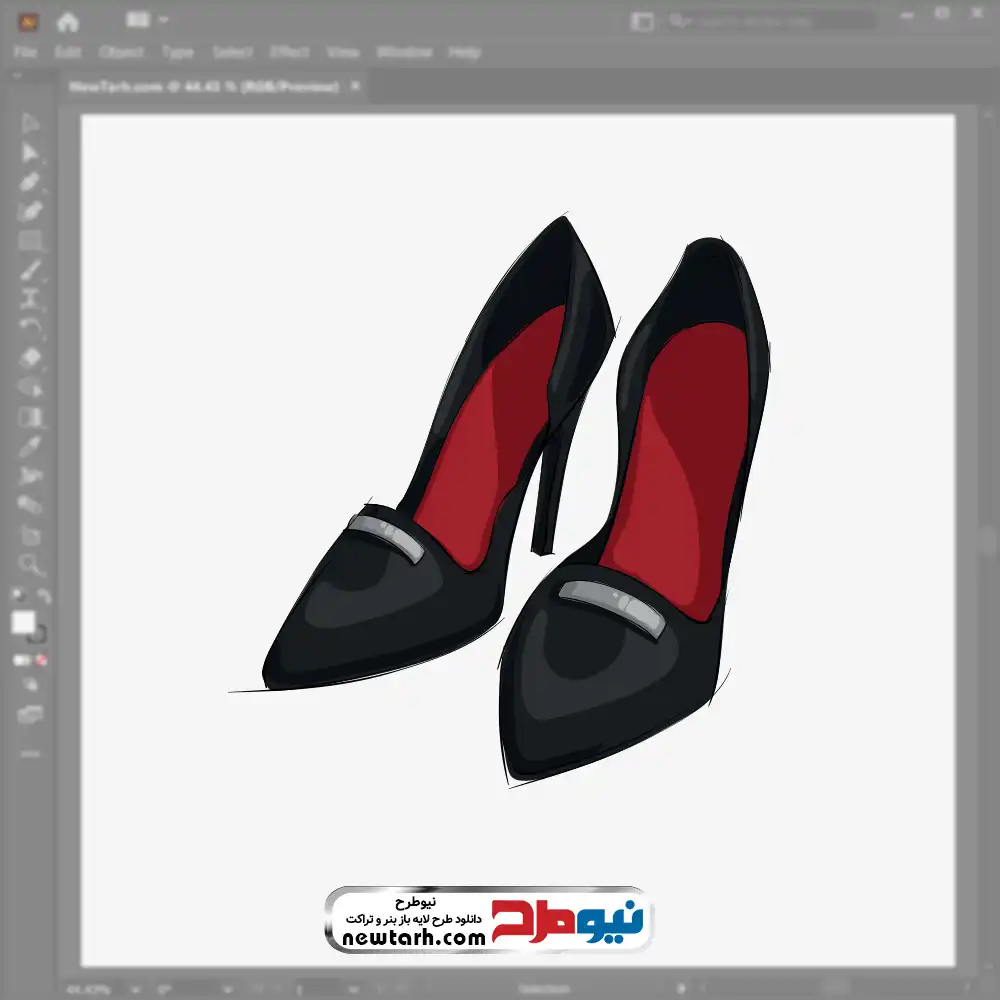1000x1000 pixels.
Task: Select the Selection tool arrow
Action: [x=30, y=124]
